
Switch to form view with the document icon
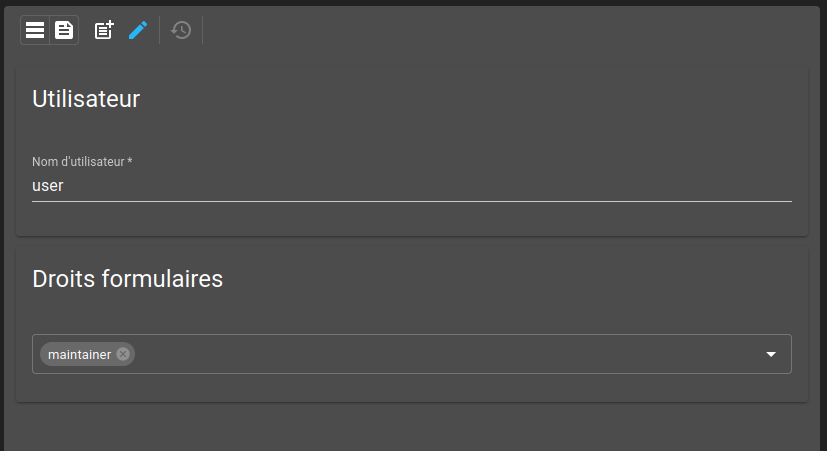pyautogui.click(x=64, y=30)
